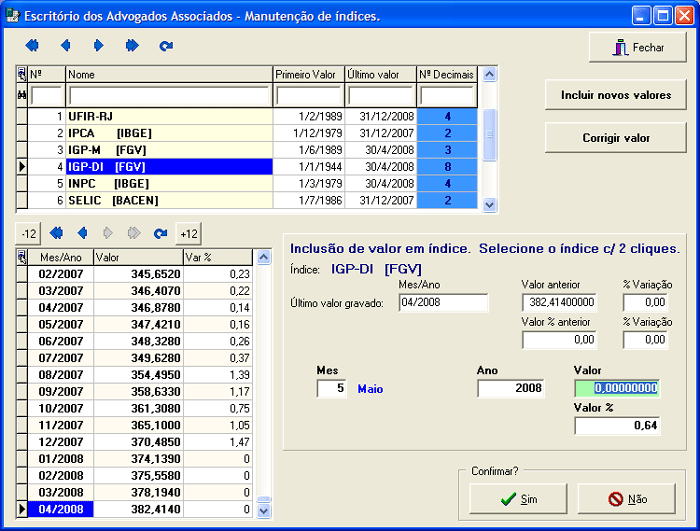Click the Mes/Ano column header
The width and height of the screenshot is (700, 531).
(x=61, y=257)
